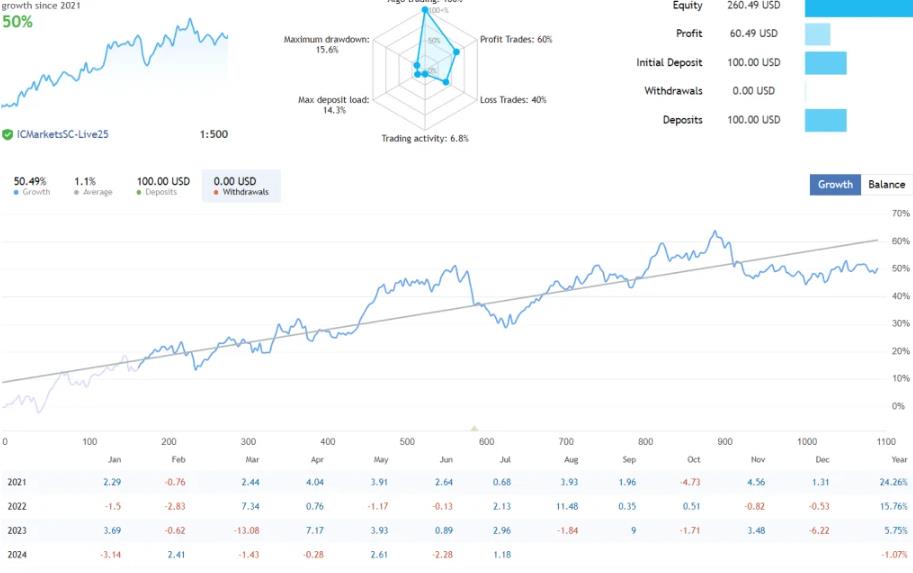Click the Loss Trades point on radar chart
913x573 pixels.
coord(446,82)
